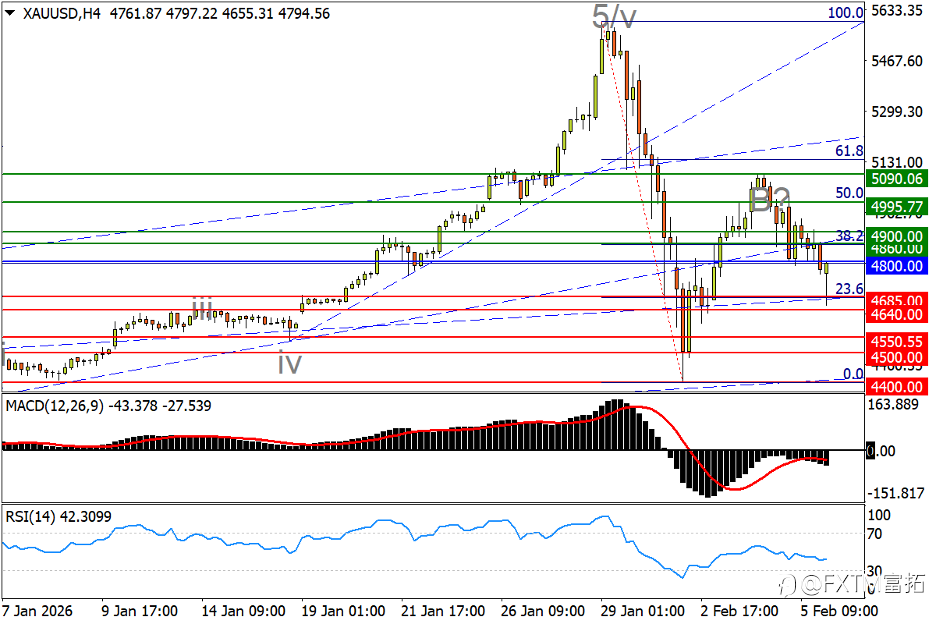Screen dimensions: 936x624
Task: Click the OHLC quote value 4794.56
Action: click(304, 13)
